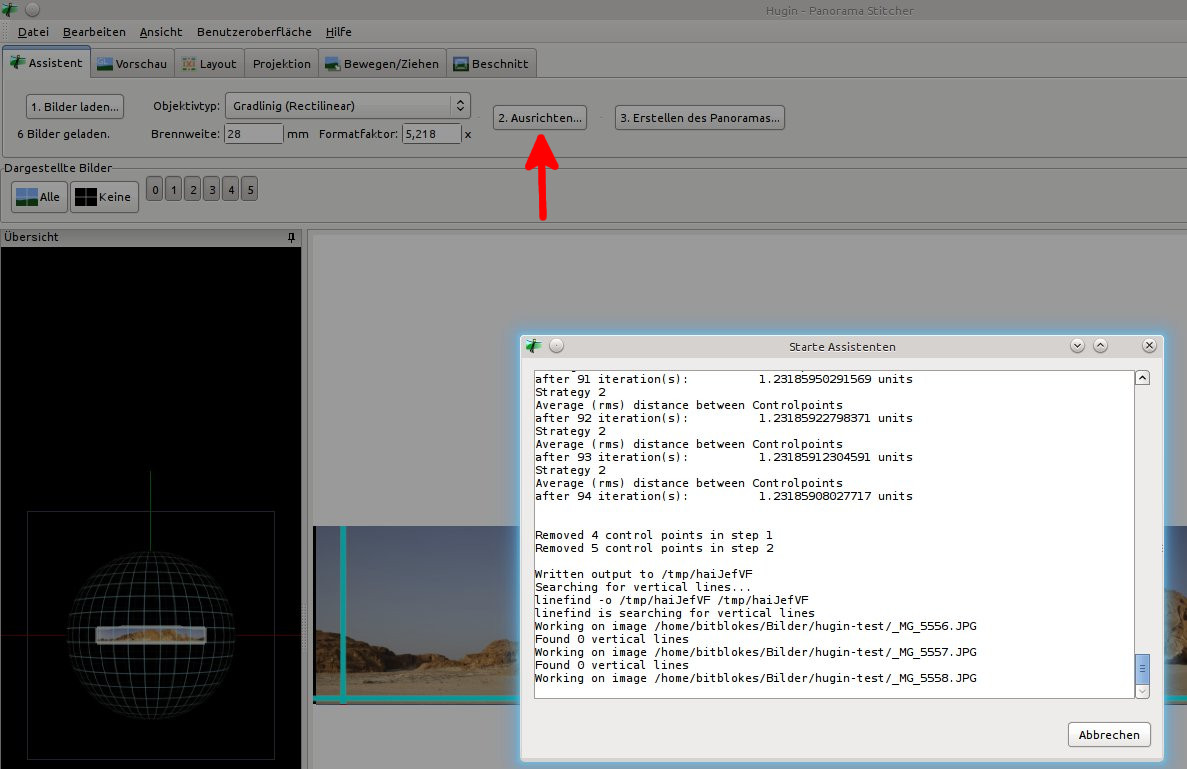
Task: Click the sphere overview thumbnail
Action: (151, 635)
